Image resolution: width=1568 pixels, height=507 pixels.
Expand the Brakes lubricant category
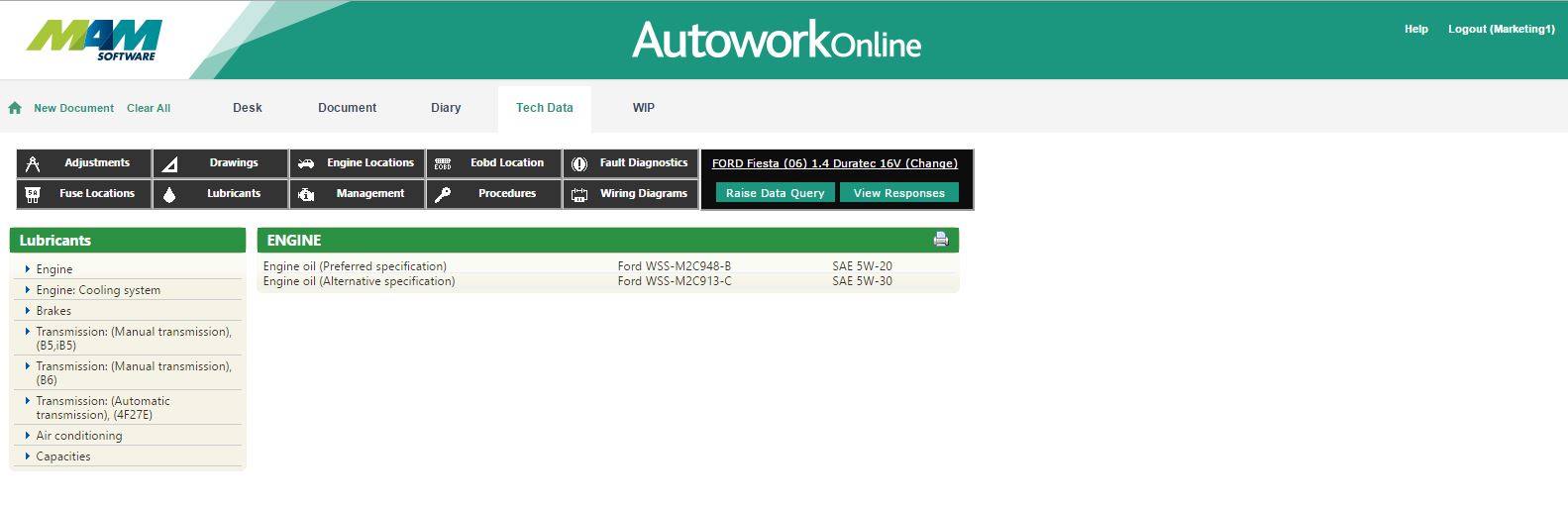(53, 311)
